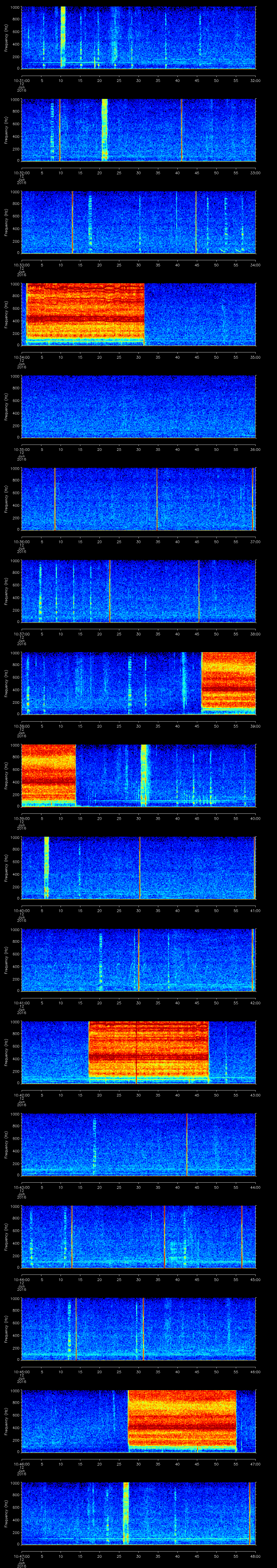Screen dimensions: 277x1568
Task: Click the red vertical line near 8 seconds in 10:36 spectrogram
Action: pyautogui.click(x=55, y=499)
